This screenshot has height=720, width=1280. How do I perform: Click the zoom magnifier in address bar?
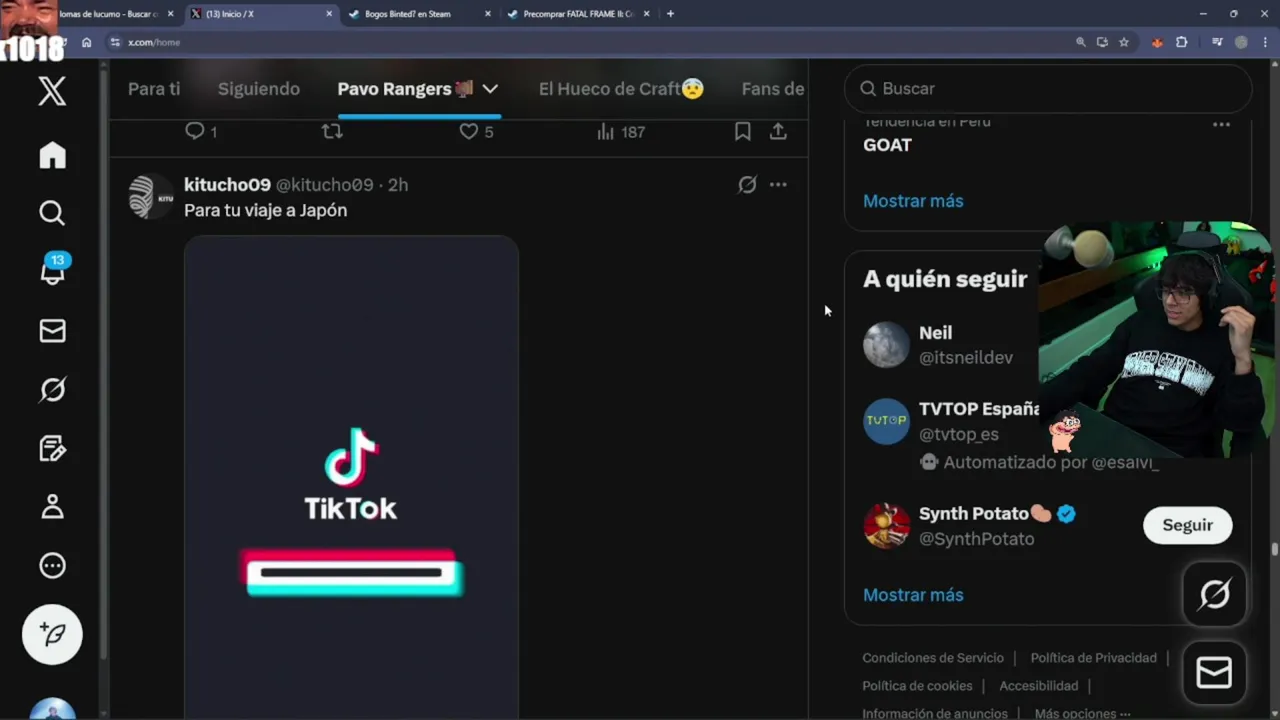[x=1080, y=42]
